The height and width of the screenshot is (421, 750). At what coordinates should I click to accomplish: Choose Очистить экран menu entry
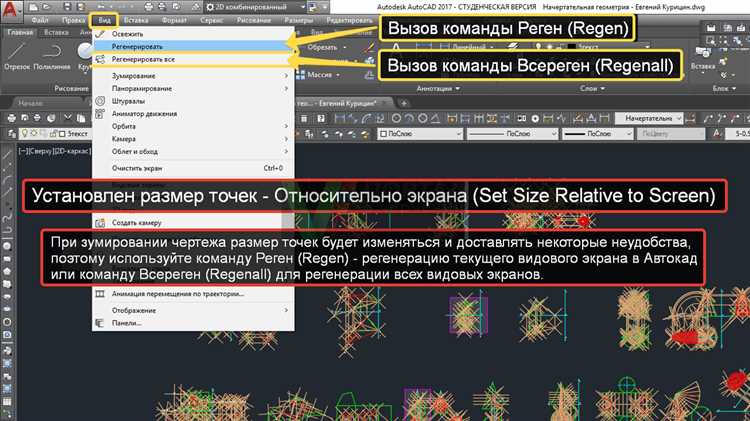tap(193, 168)
